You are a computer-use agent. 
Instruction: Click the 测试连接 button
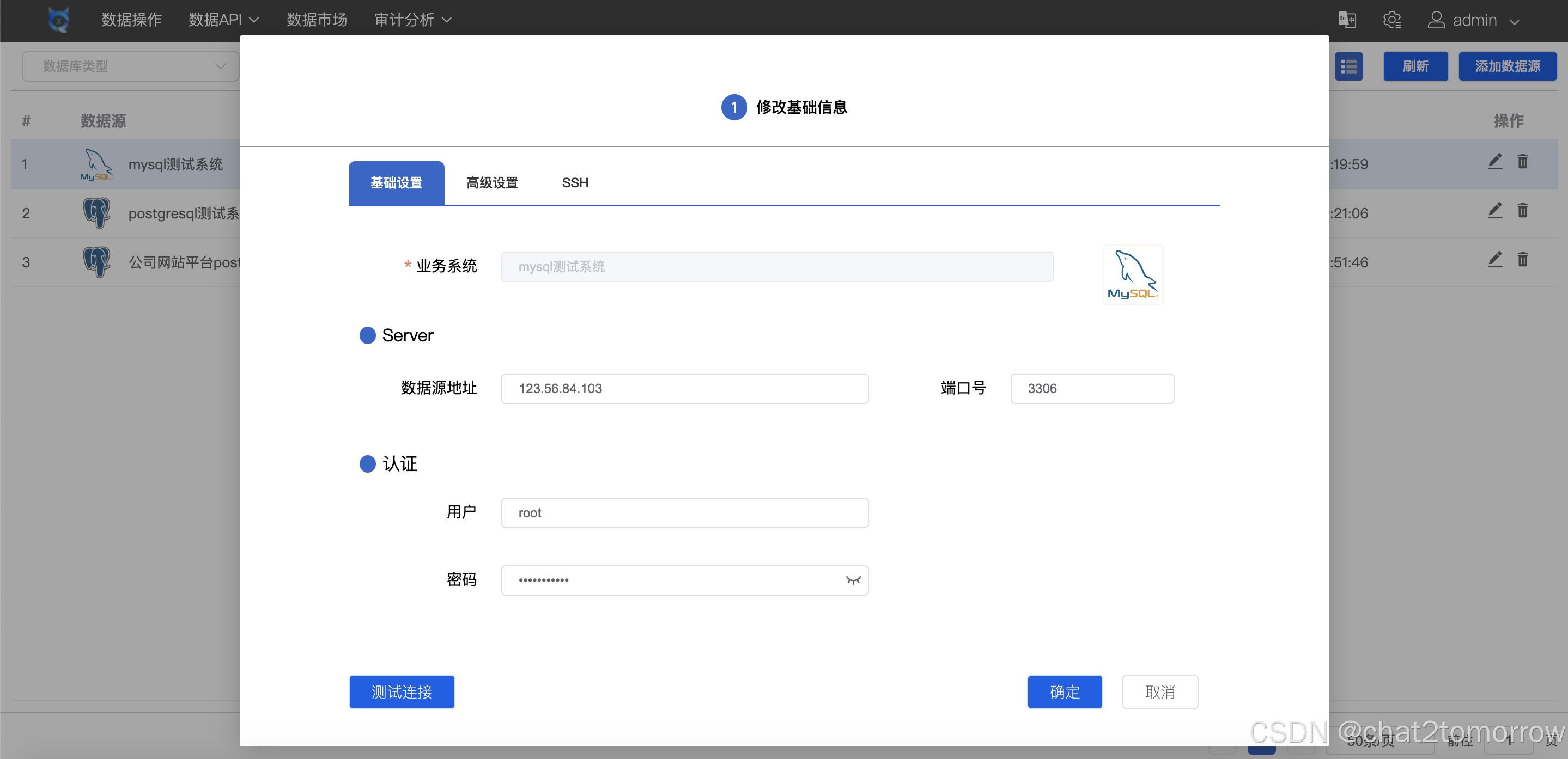[x=402, y=692]
